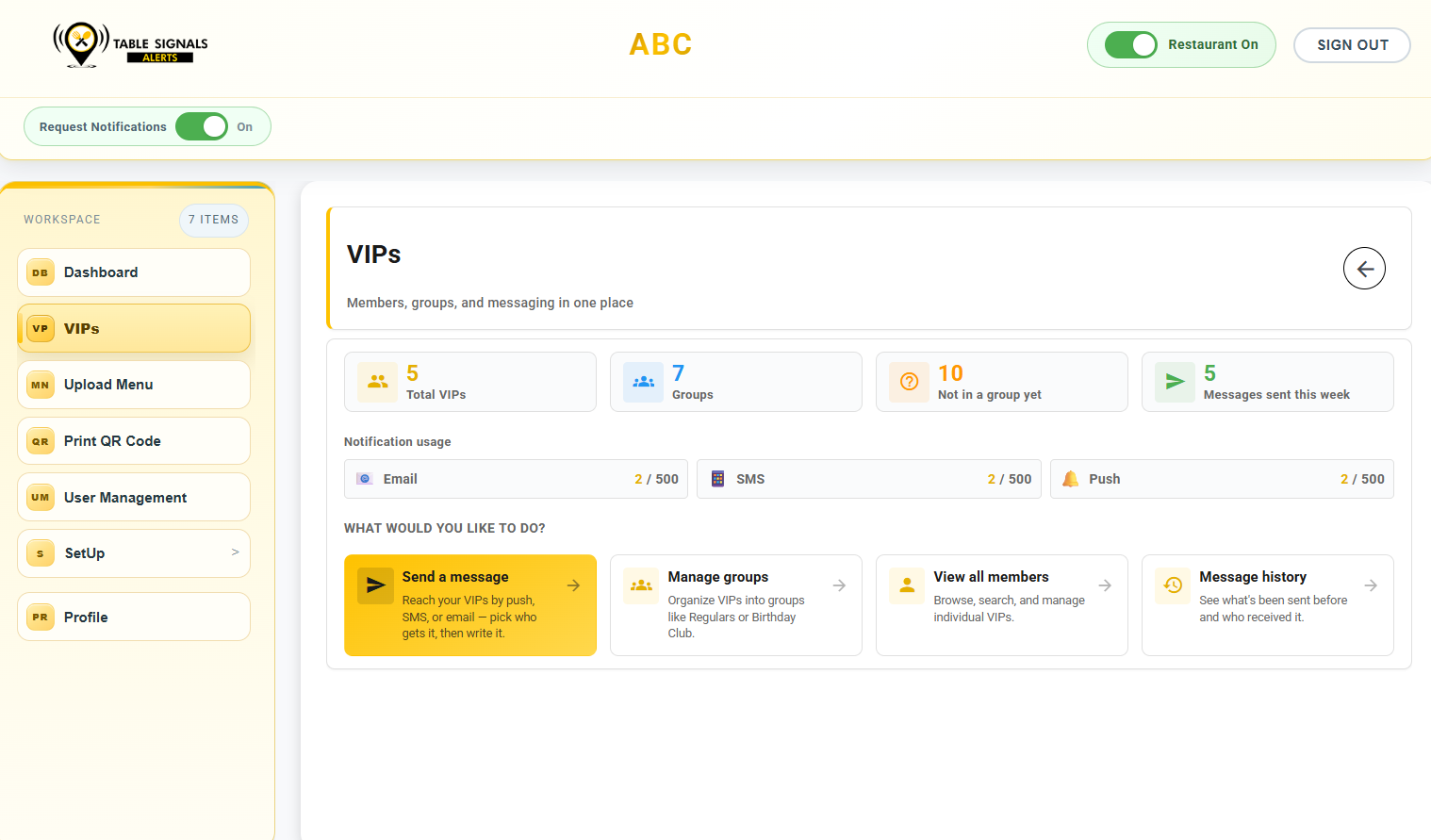This screenshot has width=1431, height=840.
Task: Click the arrow on Send a message card
Action: coord(573,585)
